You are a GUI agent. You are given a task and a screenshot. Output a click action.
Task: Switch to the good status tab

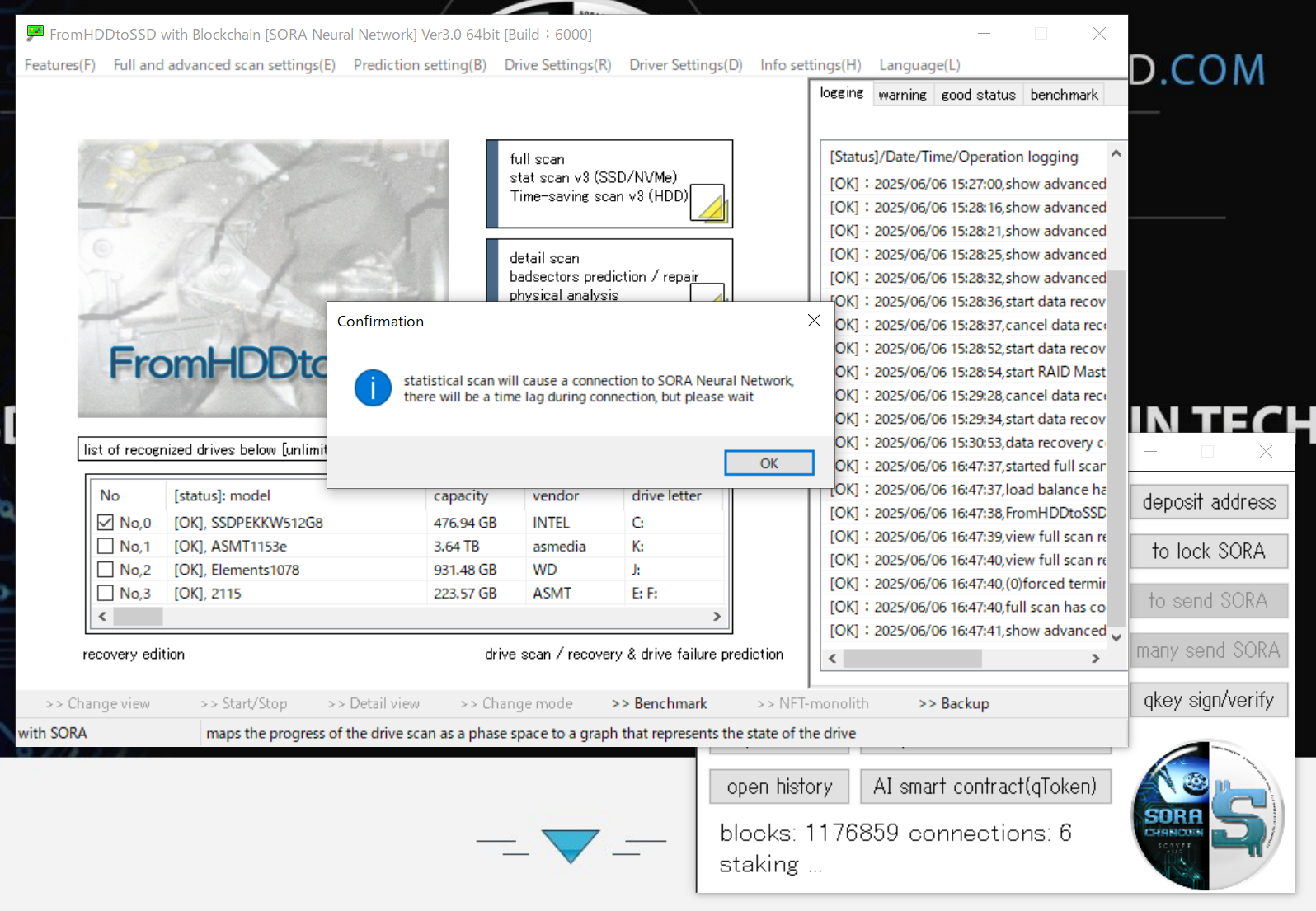coord(979,95)
